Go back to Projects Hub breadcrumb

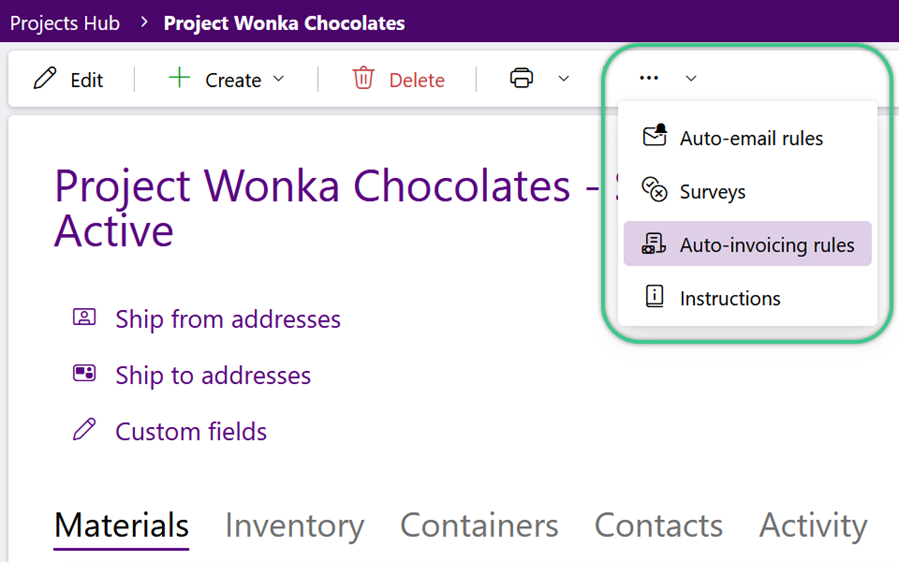pos(65,23)
